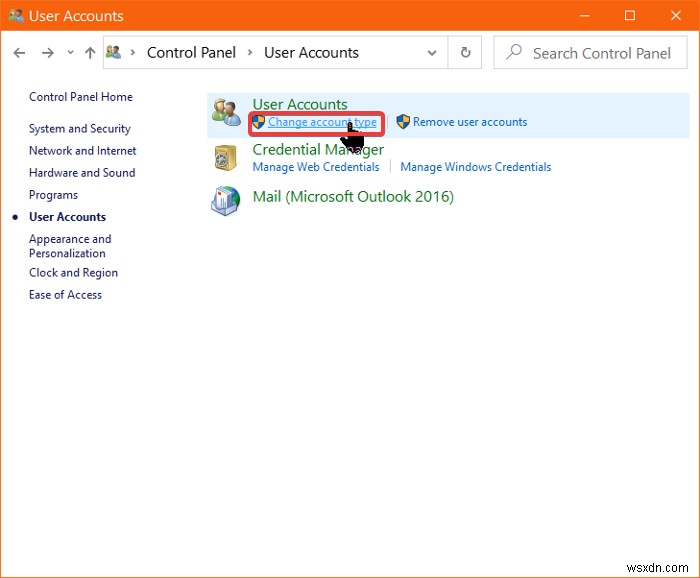This screenshot has height=578, width=700.
Task: Select the User Accounts breadcrumb
Action: click(x=311, y=53)
